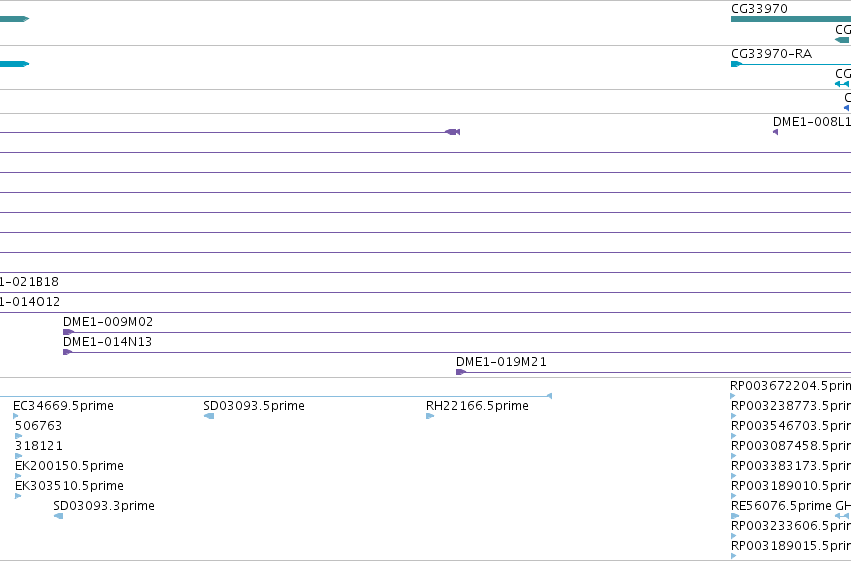Select the DME1-019M21 label text

coord(501,362)
